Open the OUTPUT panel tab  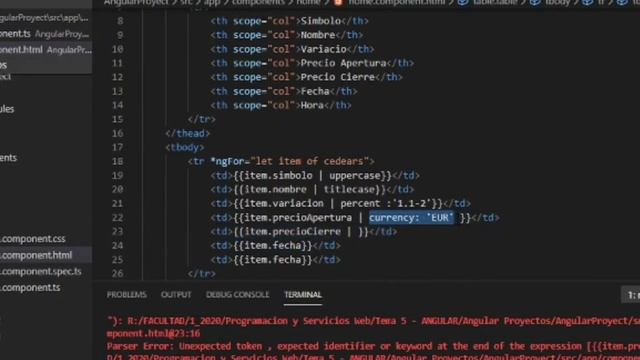176,294
